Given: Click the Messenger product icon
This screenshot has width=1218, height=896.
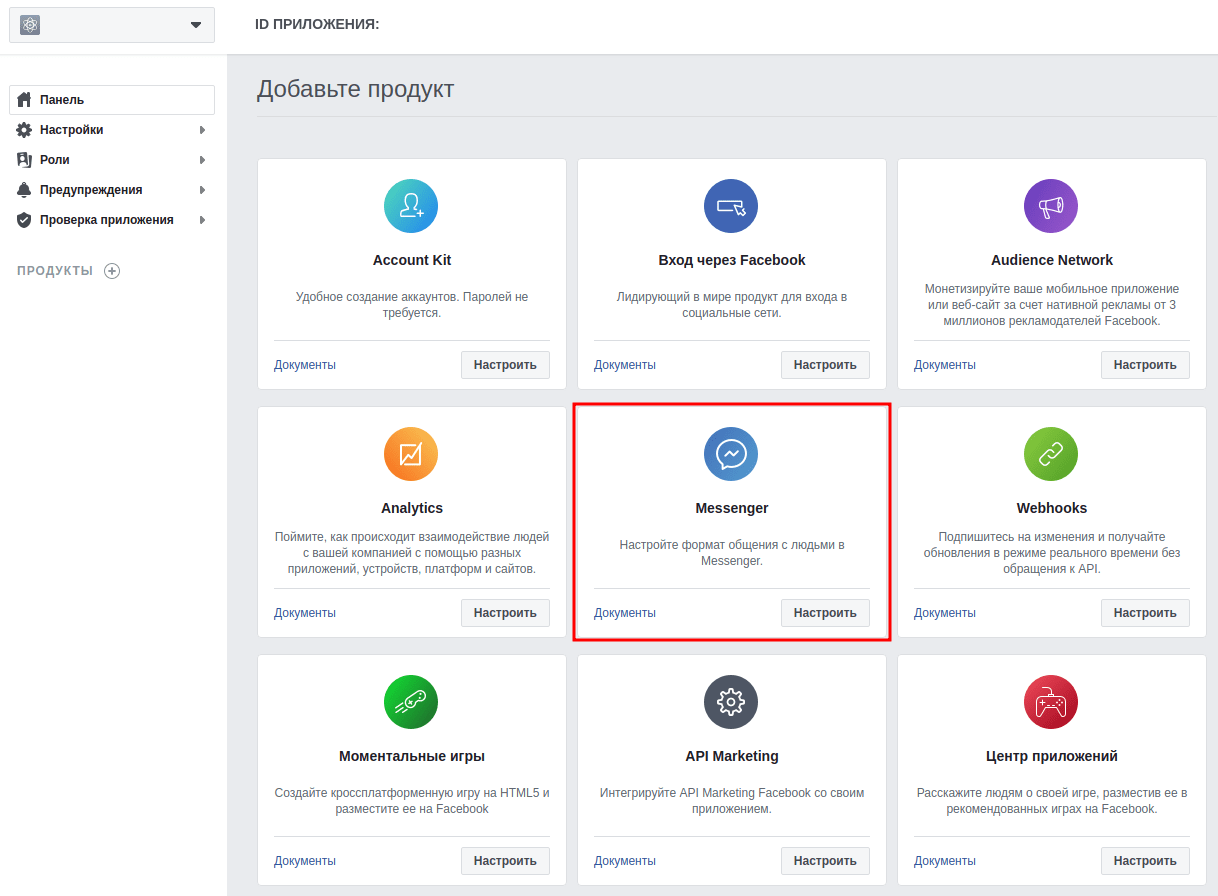Looking at the screenshot, I should (x=731, y=453).
